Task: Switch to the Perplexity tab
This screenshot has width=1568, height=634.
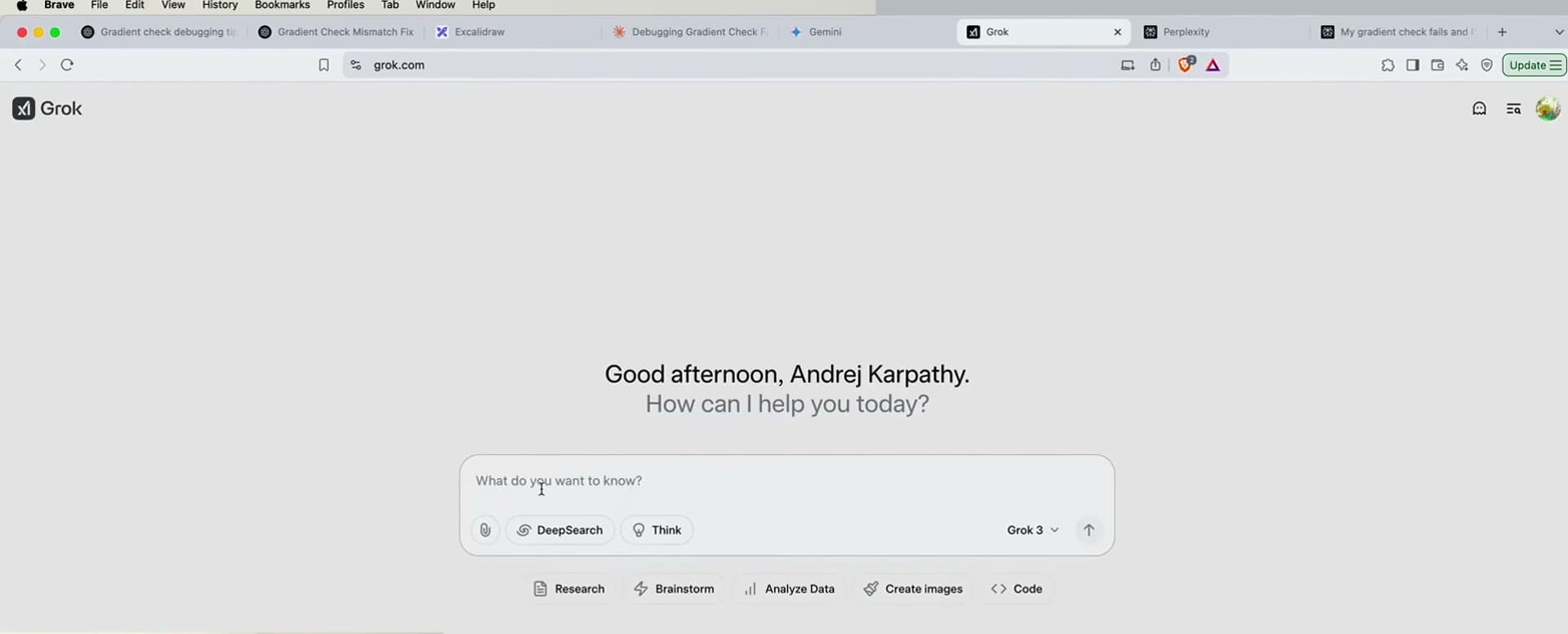Action: point(1221,32)
